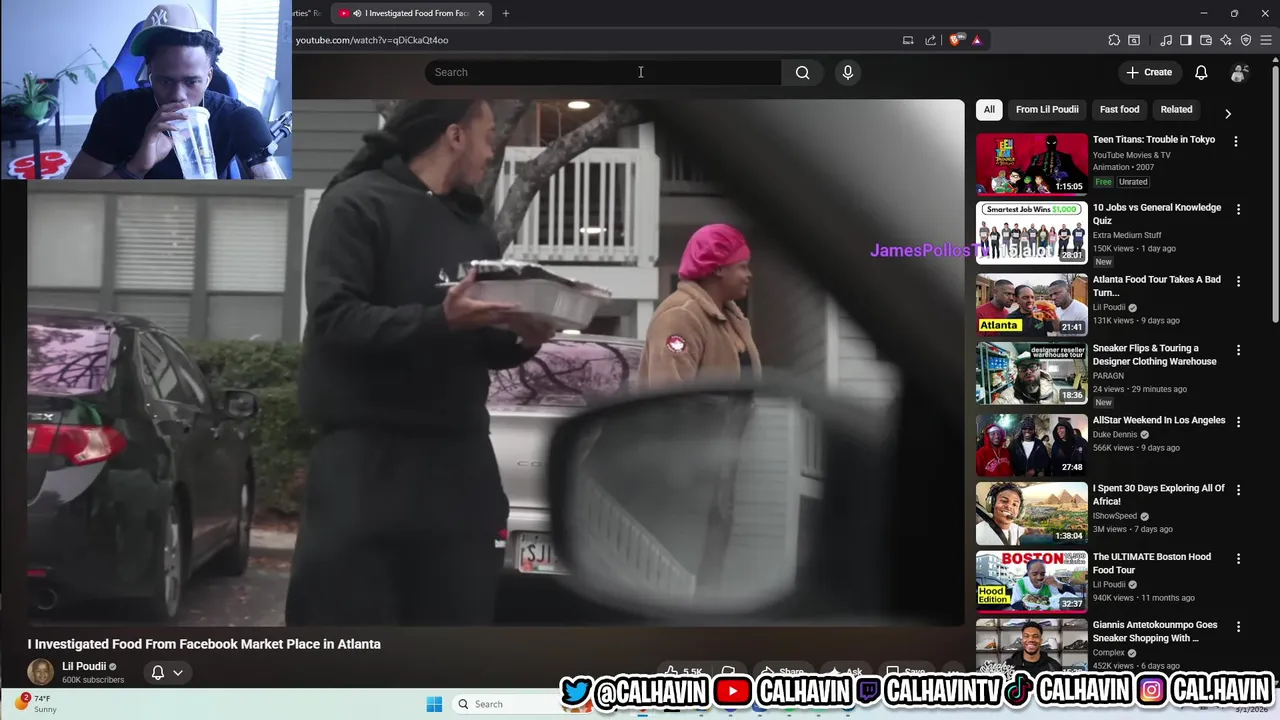Click the Teen Titans movie thumbnail
Image resolution: width=1280 pixels, height=720 pixels.
pos(1031,164)
